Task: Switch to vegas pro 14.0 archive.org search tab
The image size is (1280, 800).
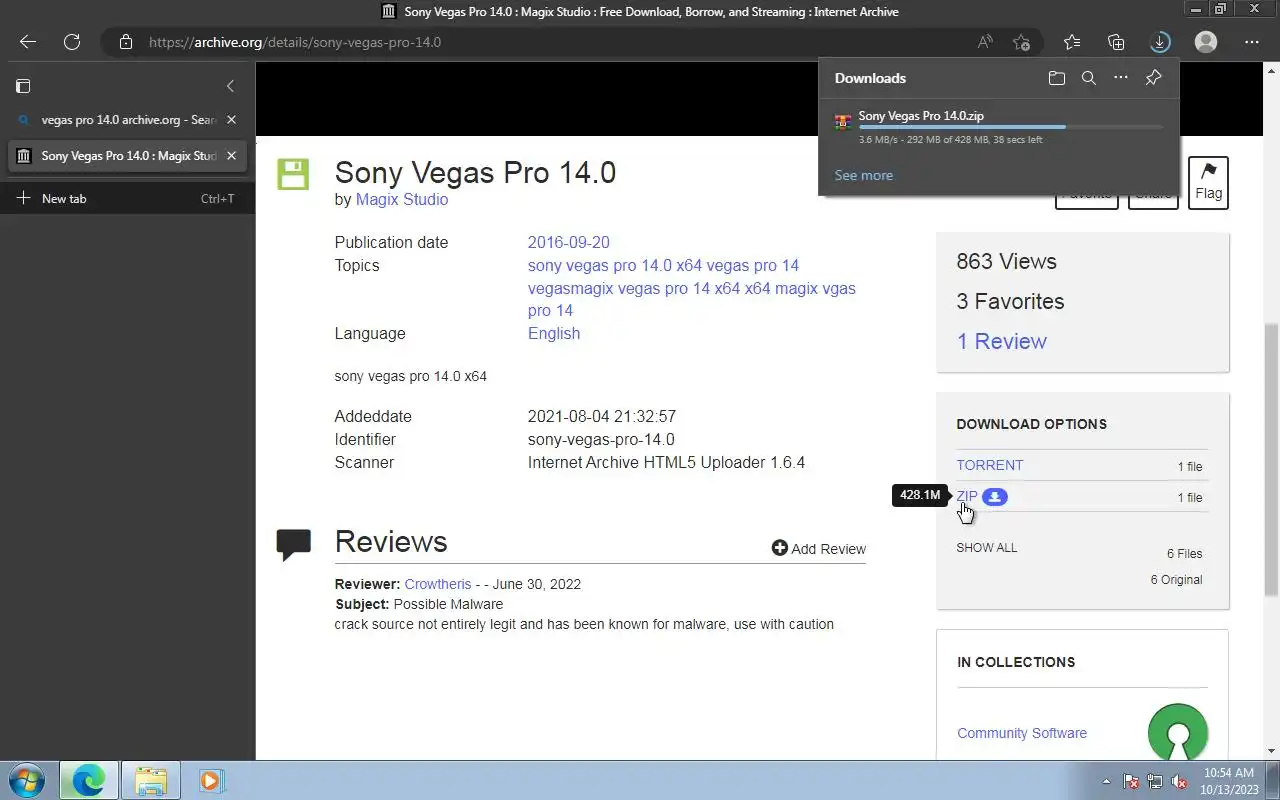Action: [x=127, y=120]
